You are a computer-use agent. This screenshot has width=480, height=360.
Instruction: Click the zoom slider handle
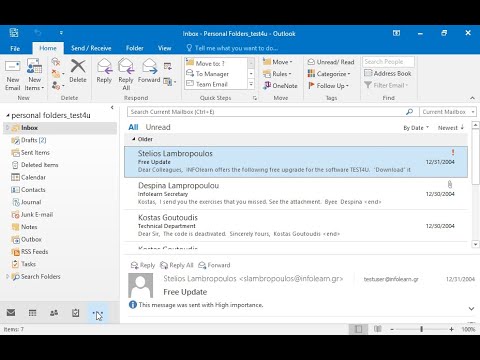click(421, 329)
